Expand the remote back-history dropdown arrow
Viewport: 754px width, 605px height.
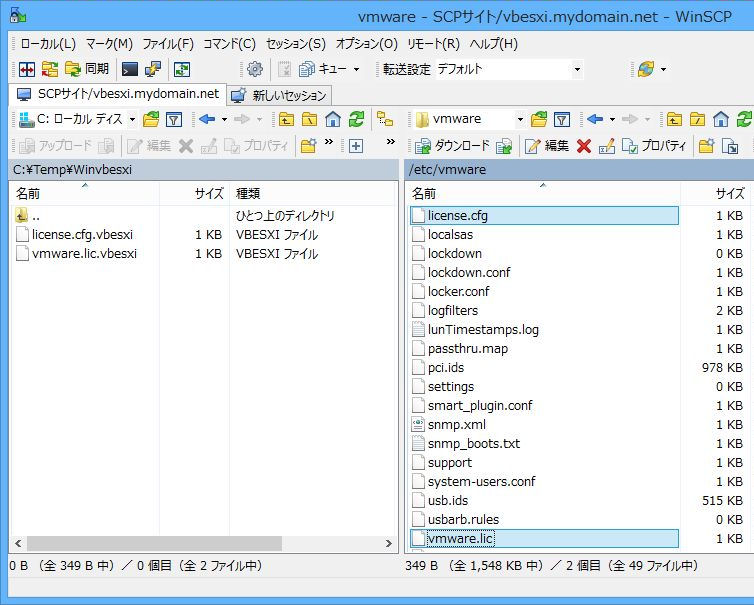click(612, 119)
